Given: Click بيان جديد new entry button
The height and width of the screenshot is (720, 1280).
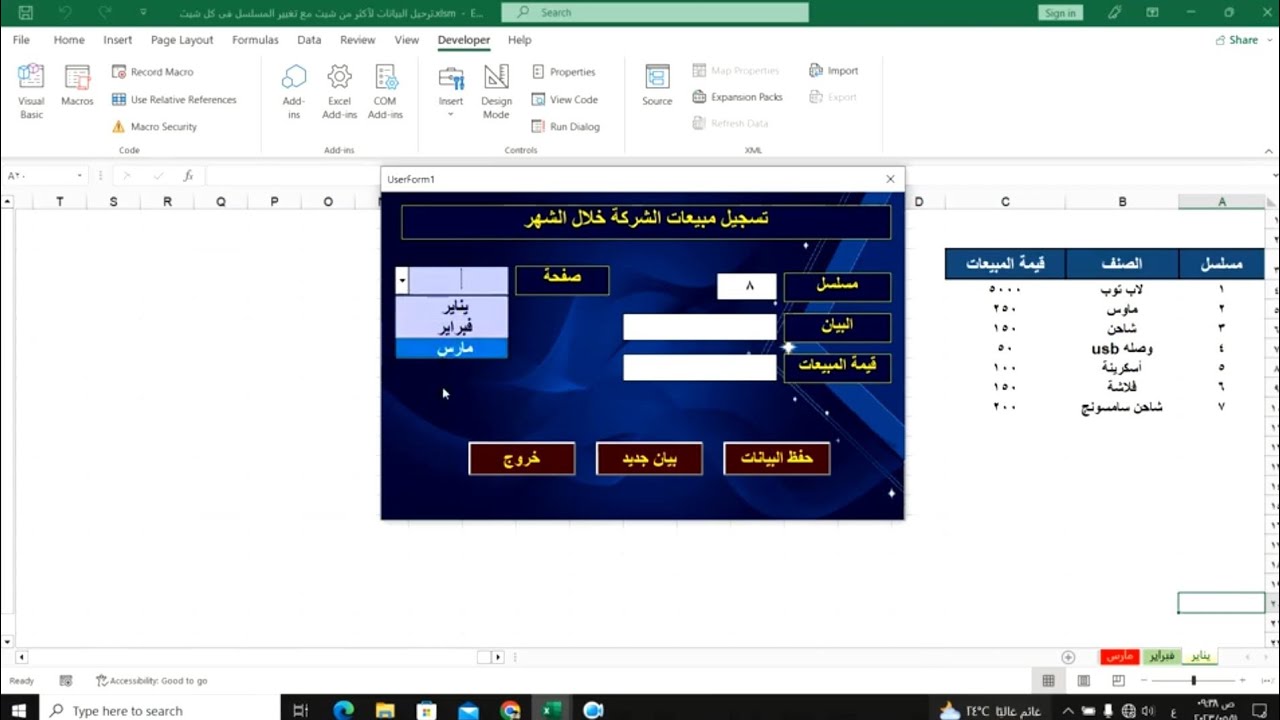Looking at the screenshot, I should coord(649,458).
